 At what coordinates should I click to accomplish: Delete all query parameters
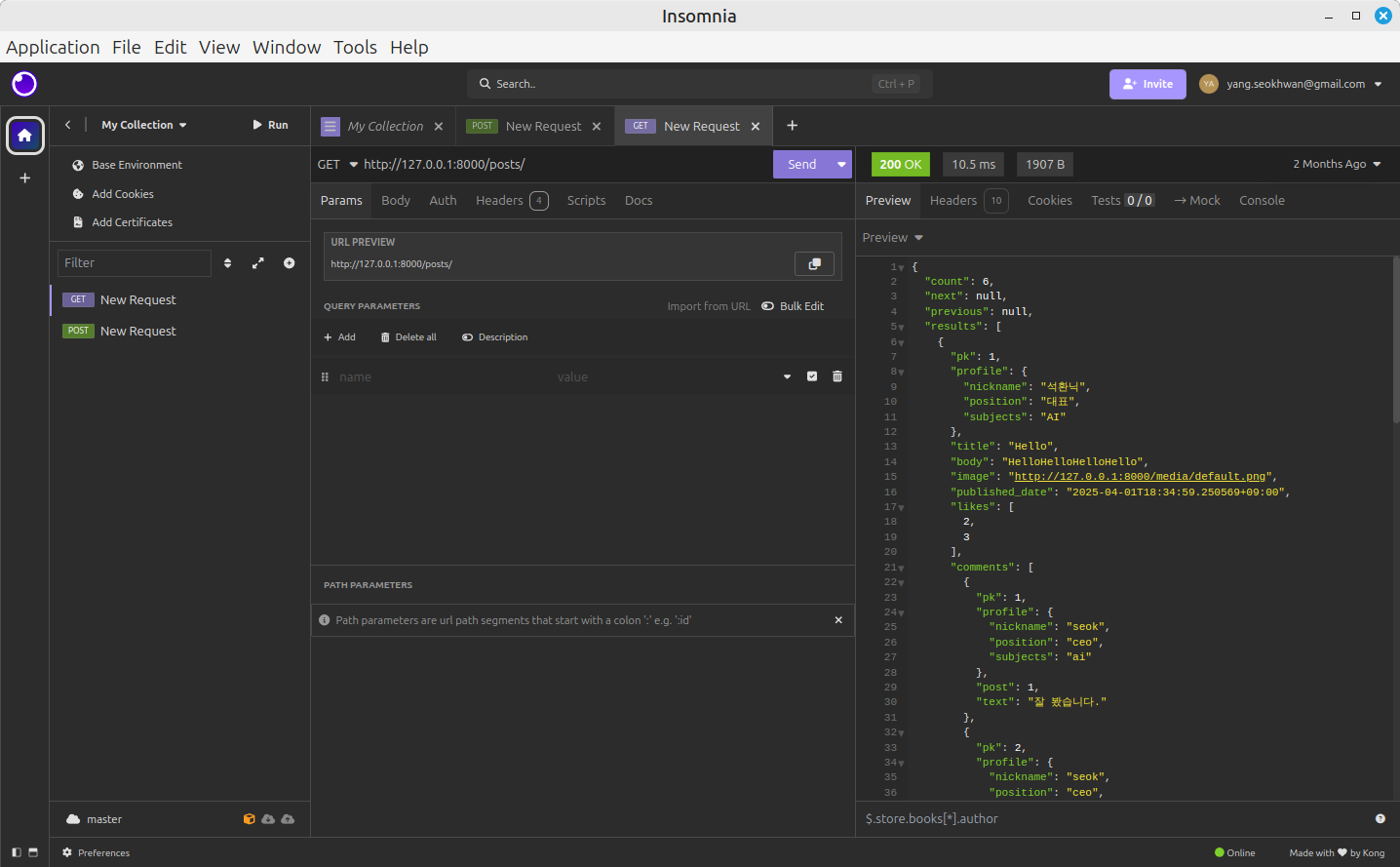(408, 337)
